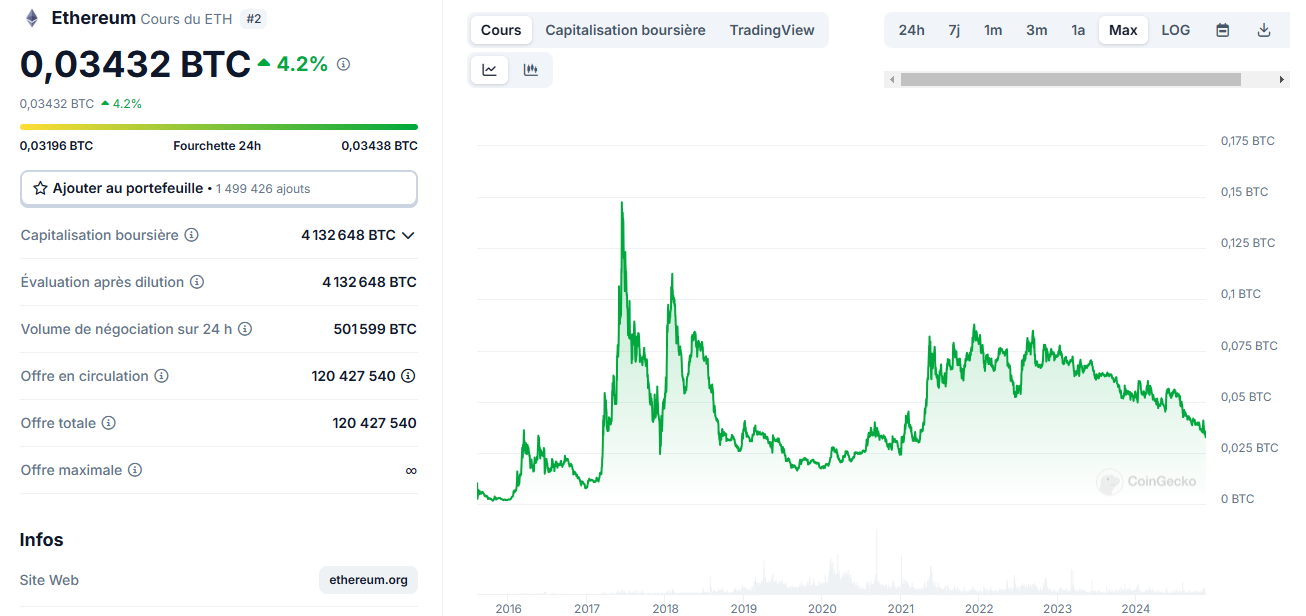Viewport: 1306px width, 616px height.
Task: Select the 24h time range
Action: [911, 30]
